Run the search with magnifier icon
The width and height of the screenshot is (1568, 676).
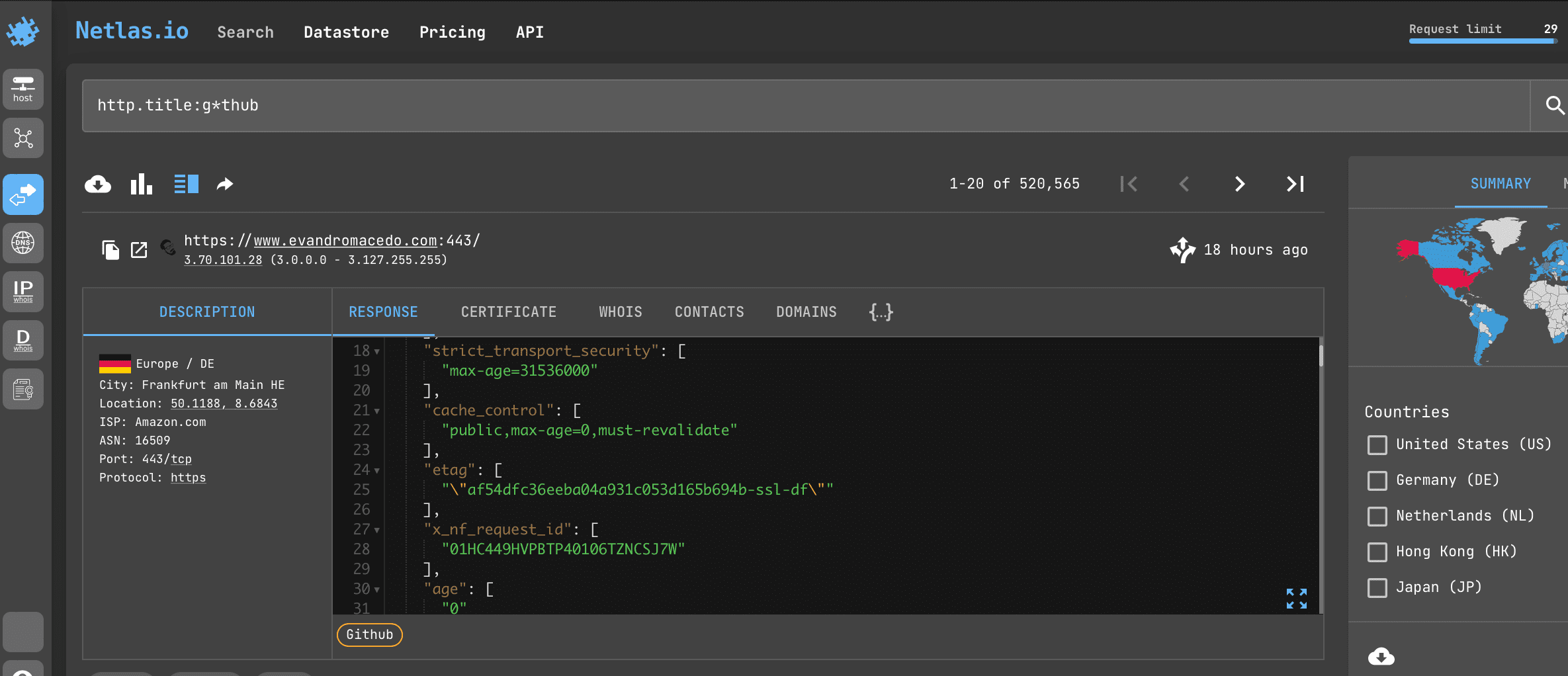[1553, 105]
